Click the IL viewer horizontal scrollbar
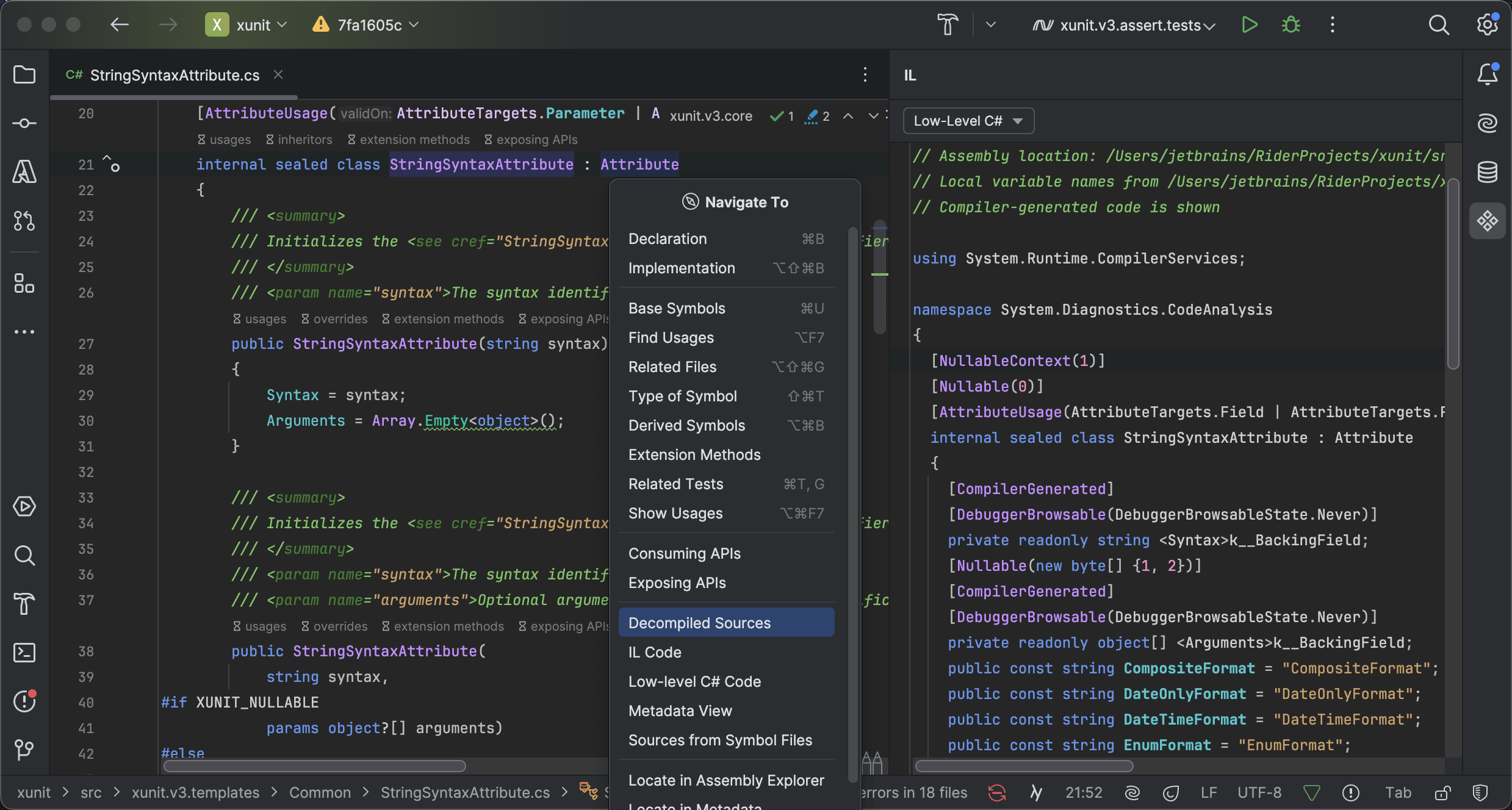 pyautogui.click(x=1024, y=766)
